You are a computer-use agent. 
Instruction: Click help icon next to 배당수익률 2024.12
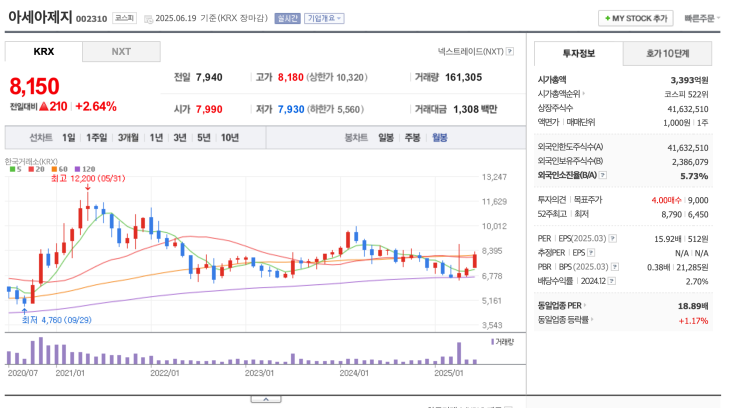tap(612, 281)
